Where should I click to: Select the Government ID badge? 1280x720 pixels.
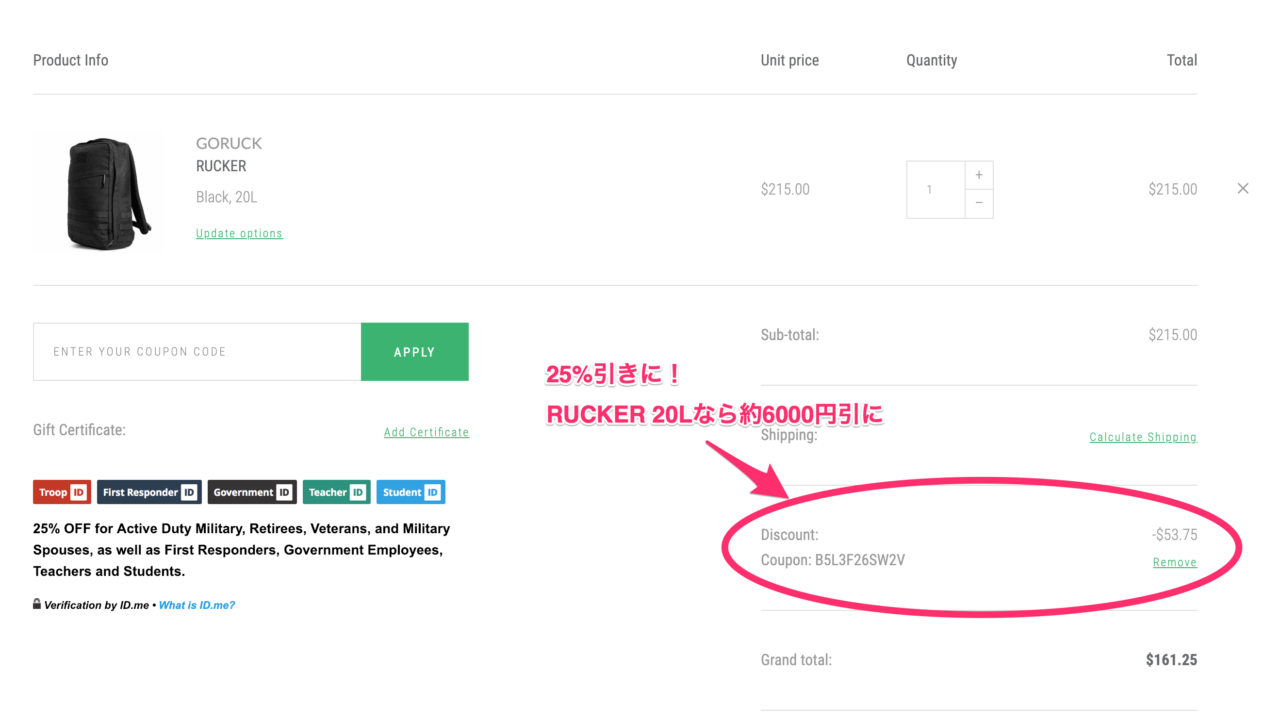pos(252,492)
